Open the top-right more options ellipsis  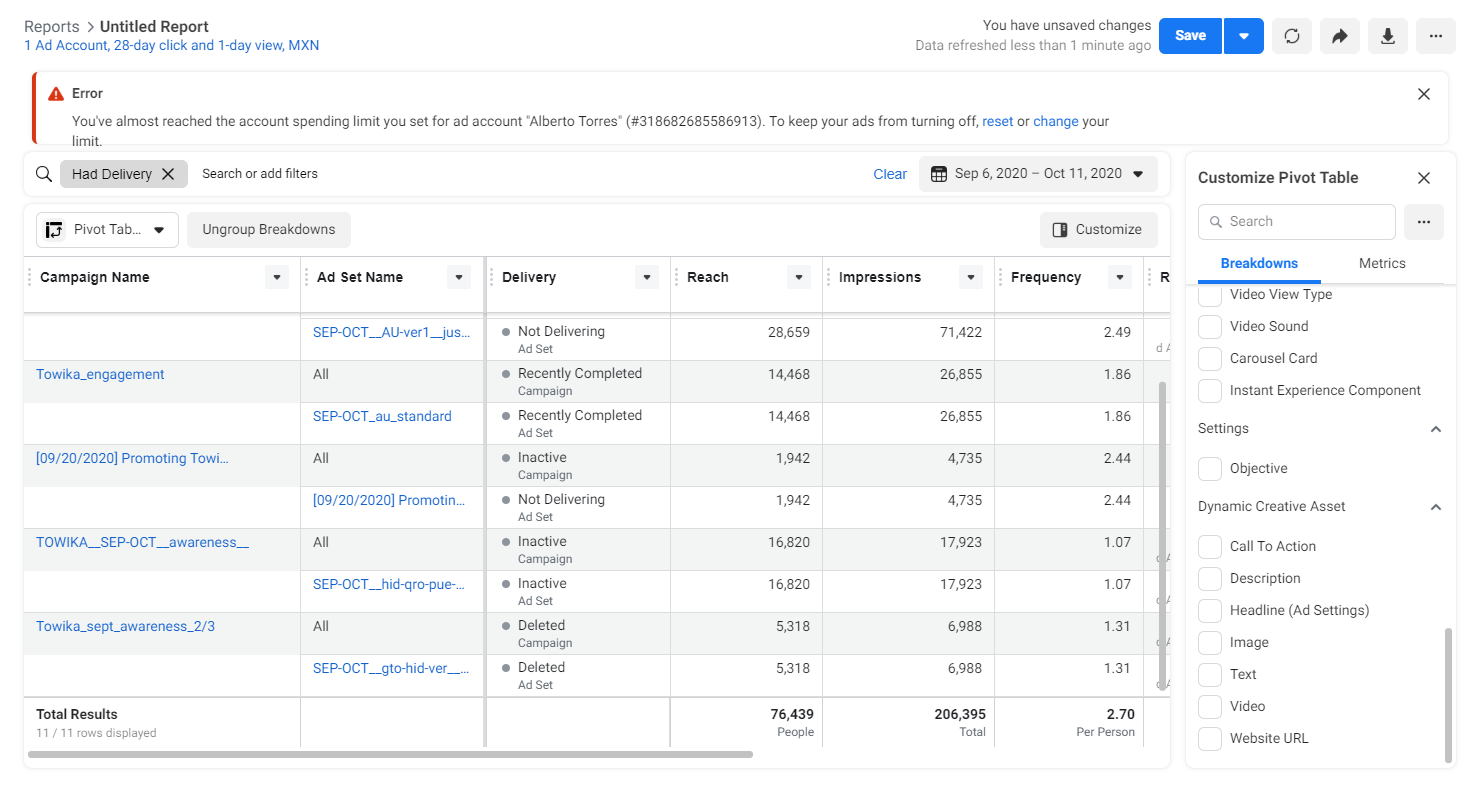(1436, 36)
